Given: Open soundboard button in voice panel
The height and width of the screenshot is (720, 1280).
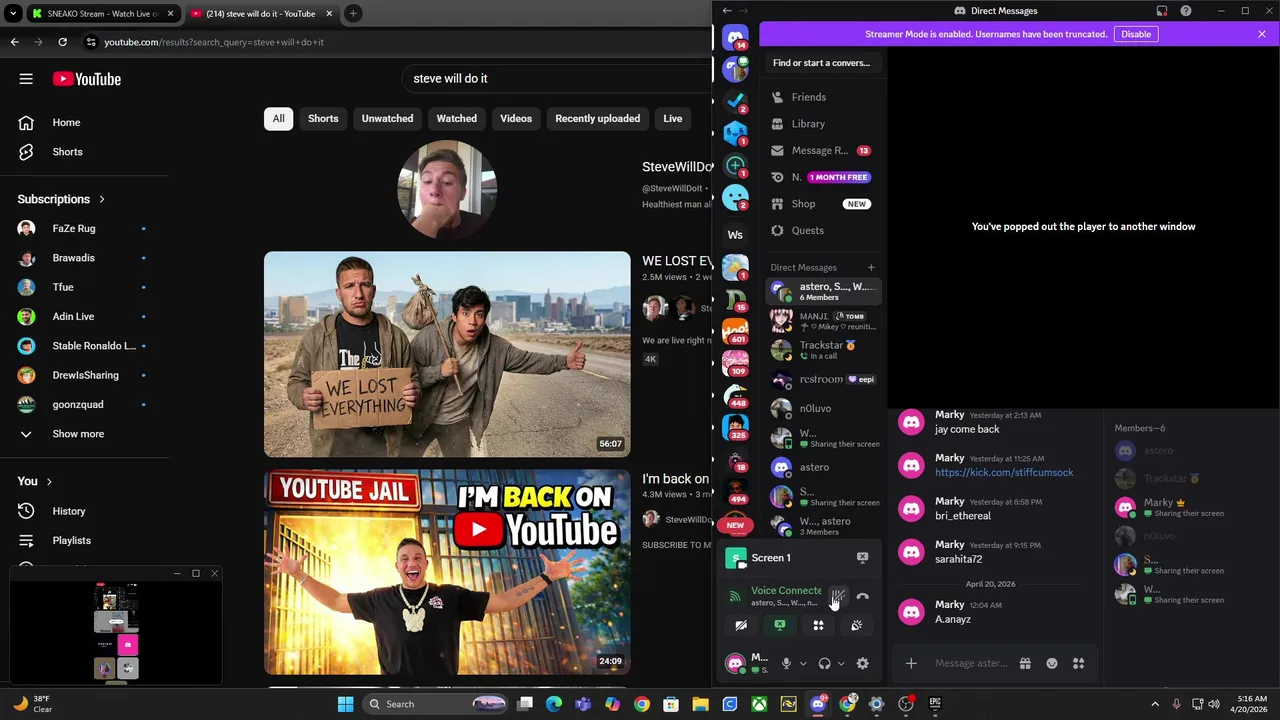Looking at the screenshot, I should pyautogui.click(x=857, y=625).
